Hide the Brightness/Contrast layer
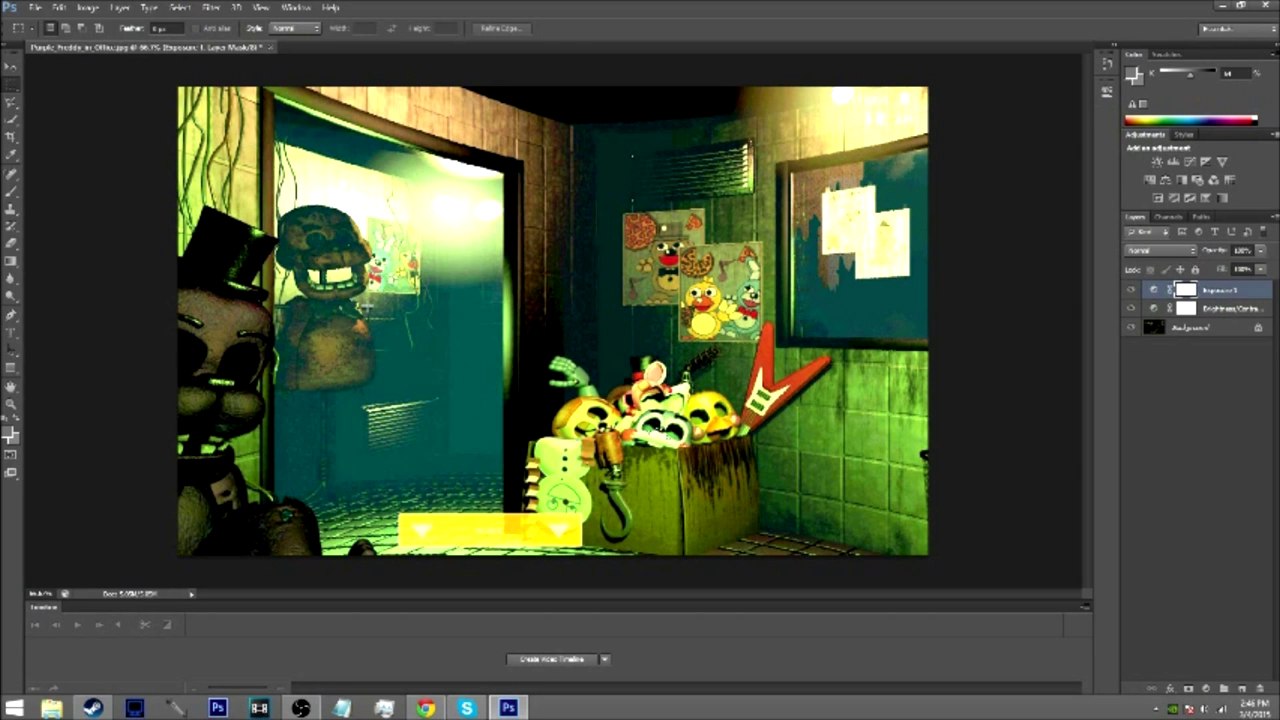 (x=1131, y=308)
